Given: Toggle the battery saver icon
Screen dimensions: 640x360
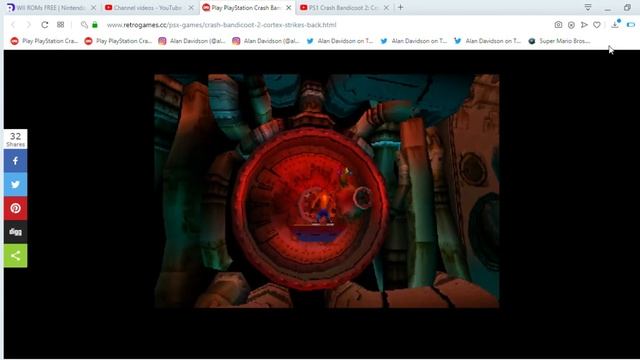Looking at the screenshot, I should tap(631, 25).
